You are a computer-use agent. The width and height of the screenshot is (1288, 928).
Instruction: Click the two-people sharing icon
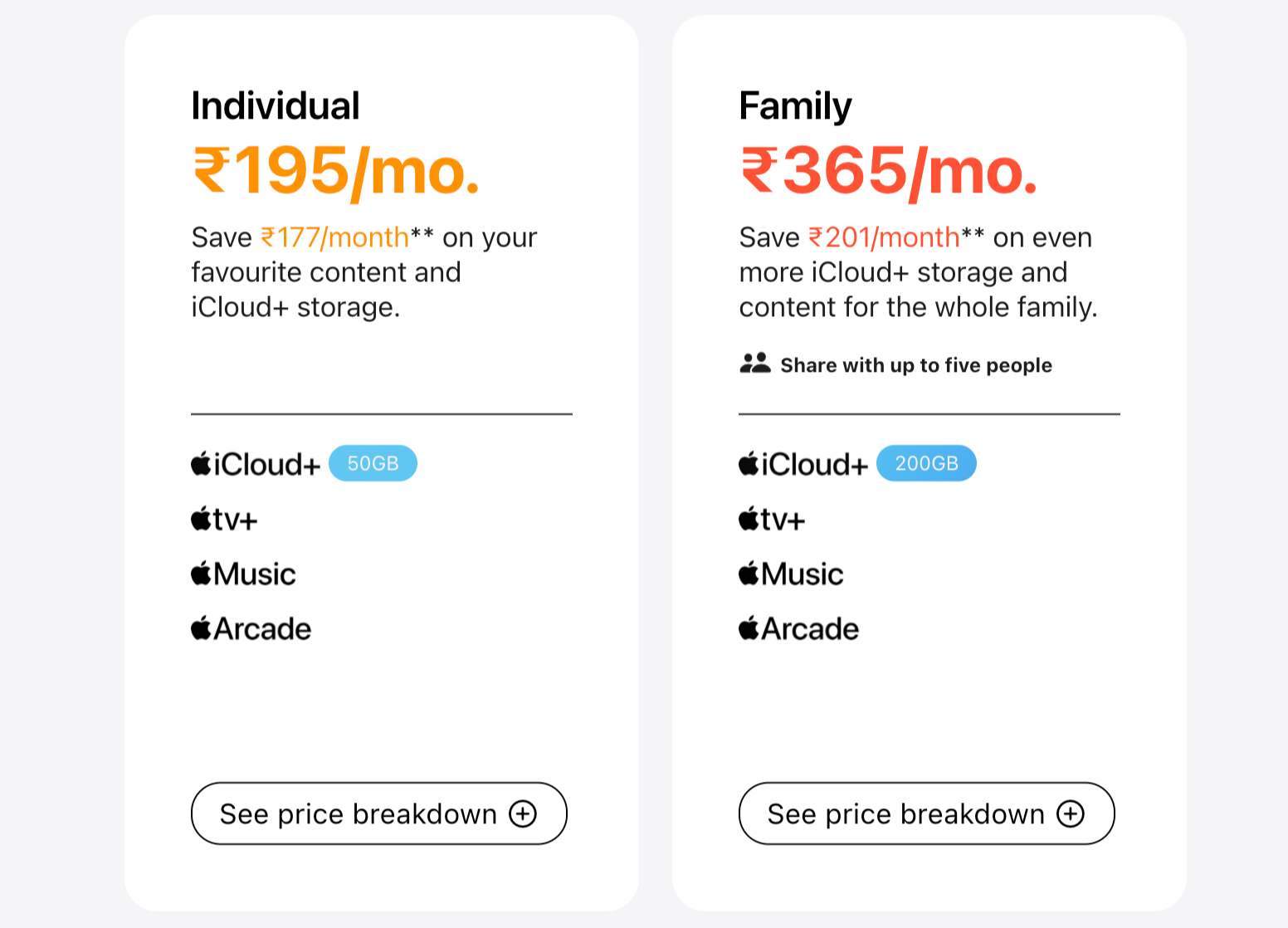755,364
